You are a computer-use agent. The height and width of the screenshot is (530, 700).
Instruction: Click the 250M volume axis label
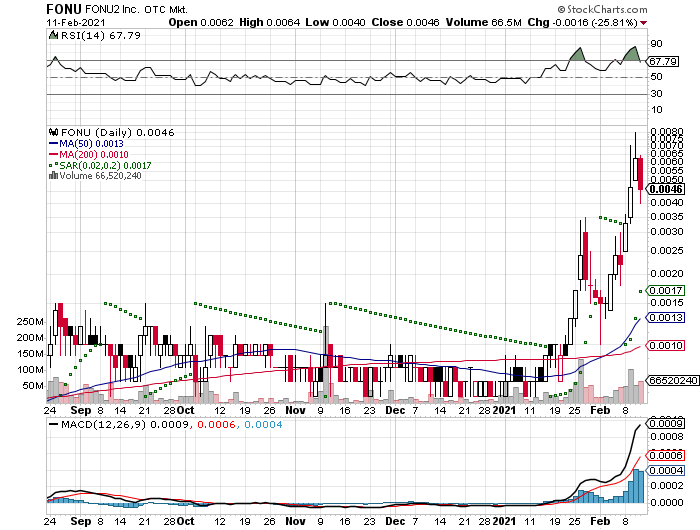[30, 322]
